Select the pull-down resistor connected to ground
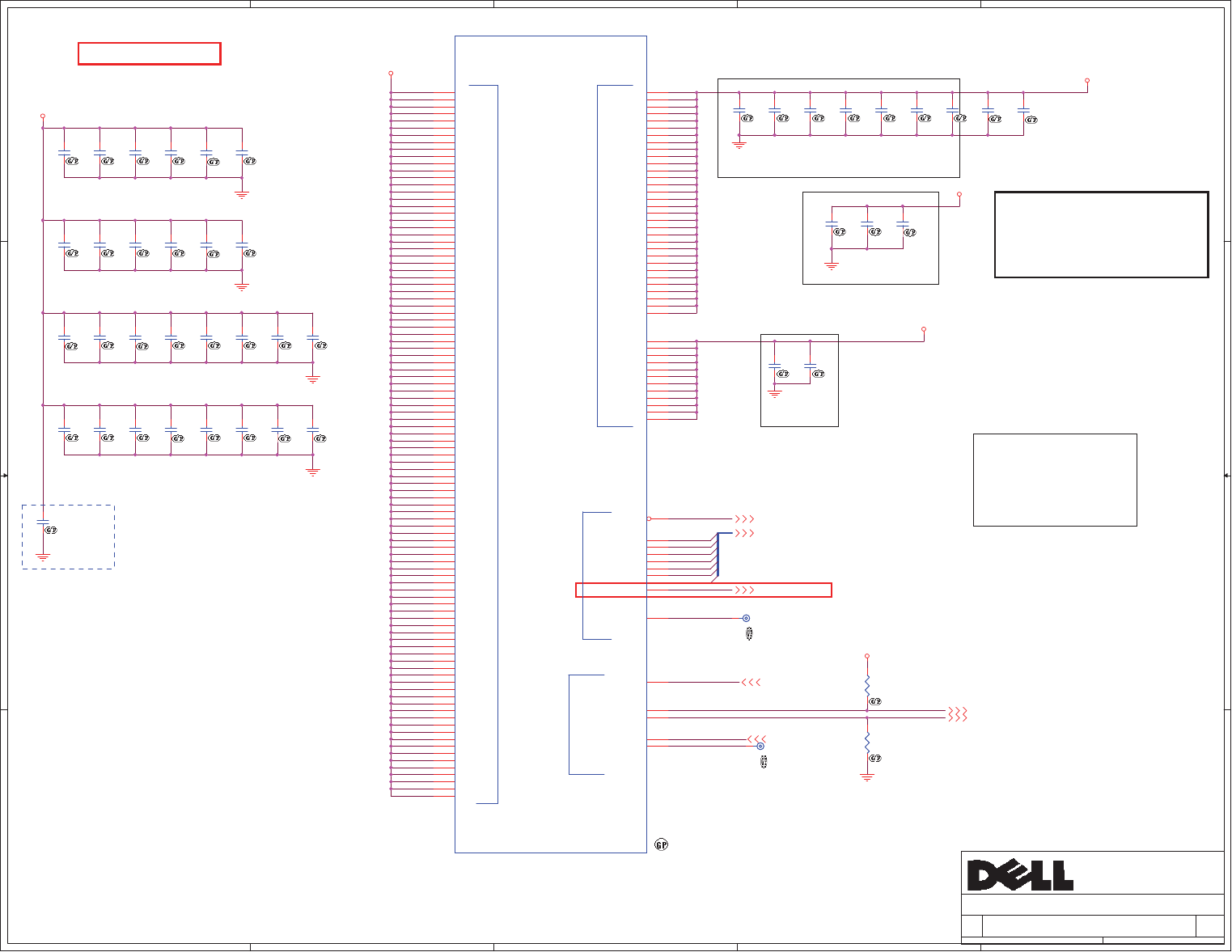Viewport: 1232px width, 952px height. [867, 743]
